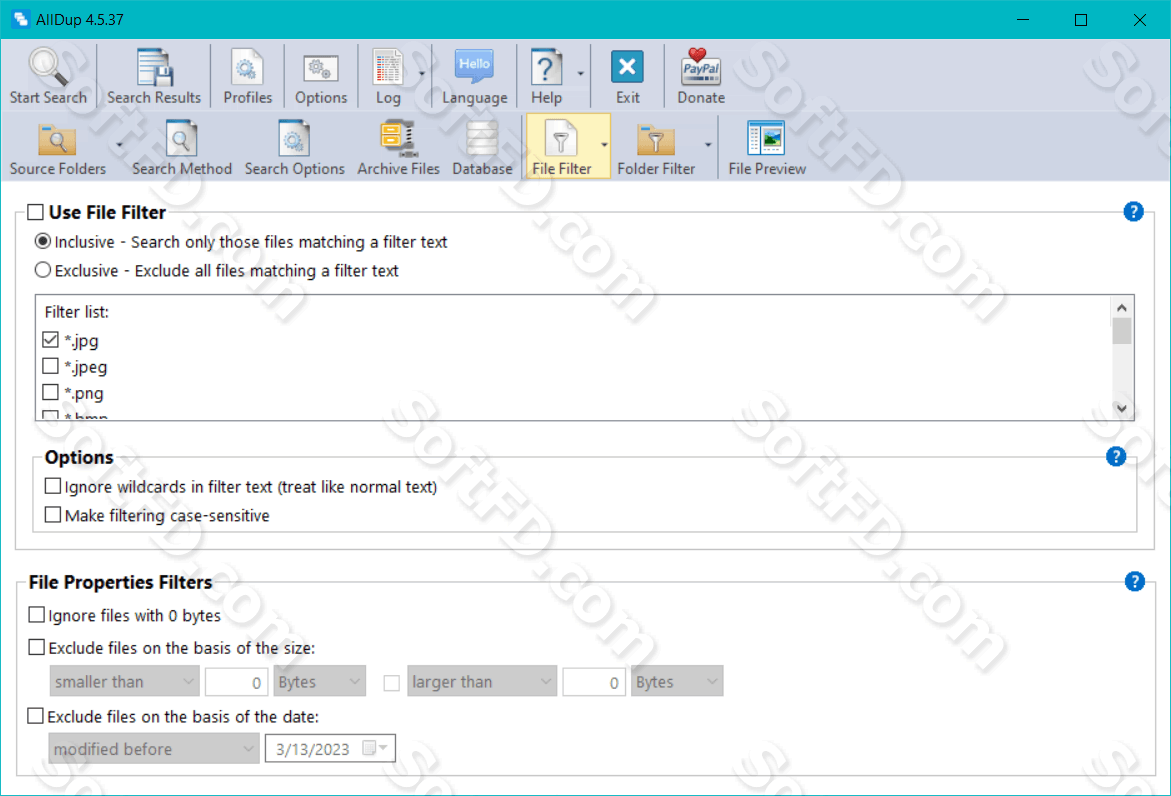Open the Language Hello icon
Screen dimensions: 1171x796
coord(474,67)
